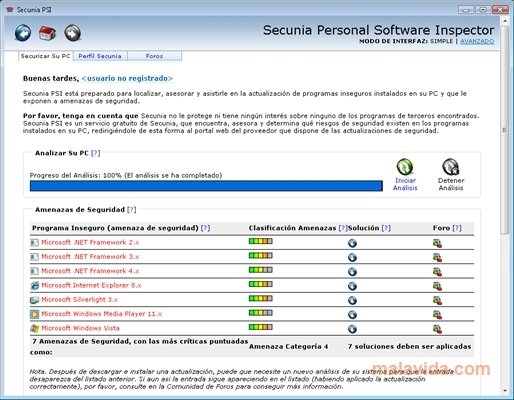Click the Windows Vista flag icon

(x=34, y=328)
